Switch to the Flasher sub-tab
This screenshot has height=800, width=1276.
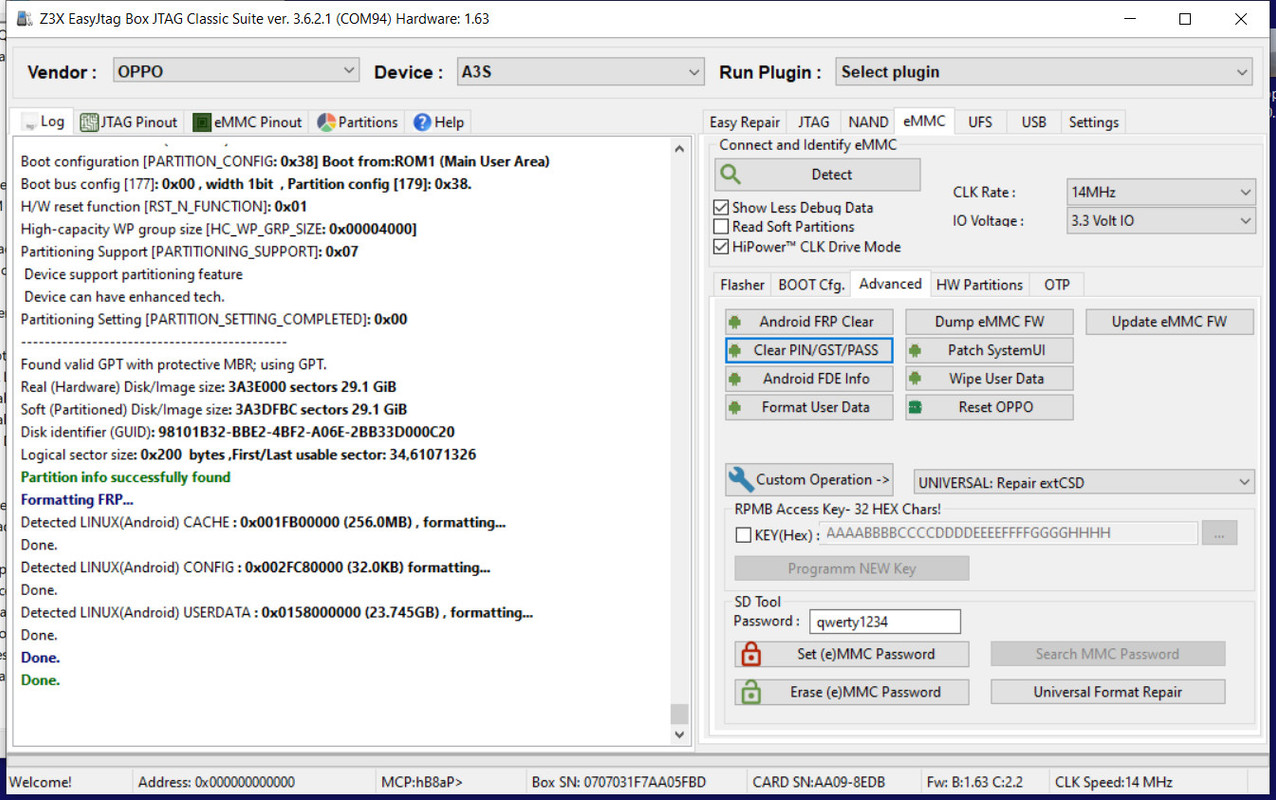click(x=742, y=285)
